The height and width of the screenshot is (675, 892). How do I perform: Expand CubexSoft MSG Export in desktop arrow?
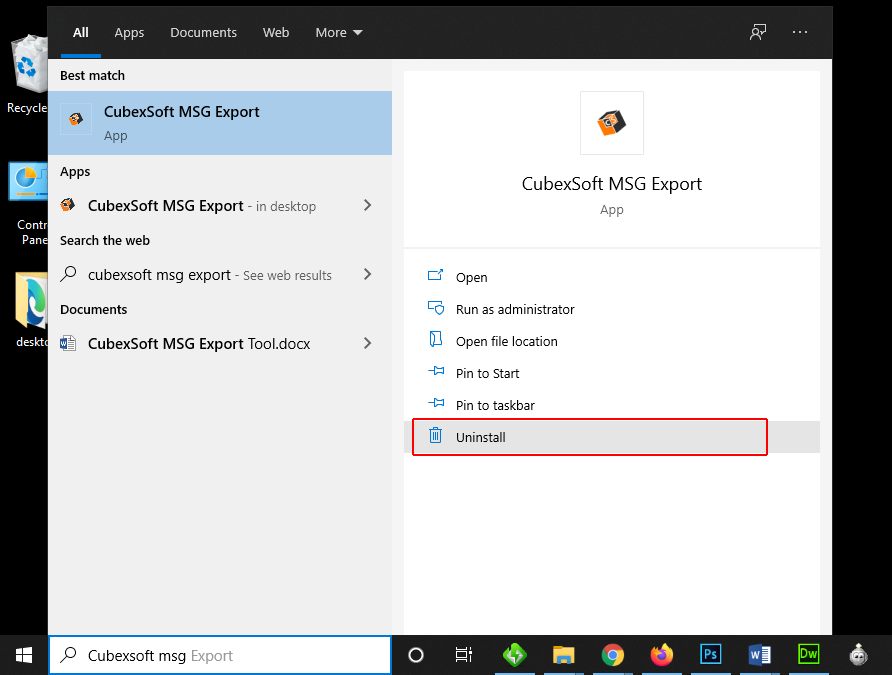367,206
